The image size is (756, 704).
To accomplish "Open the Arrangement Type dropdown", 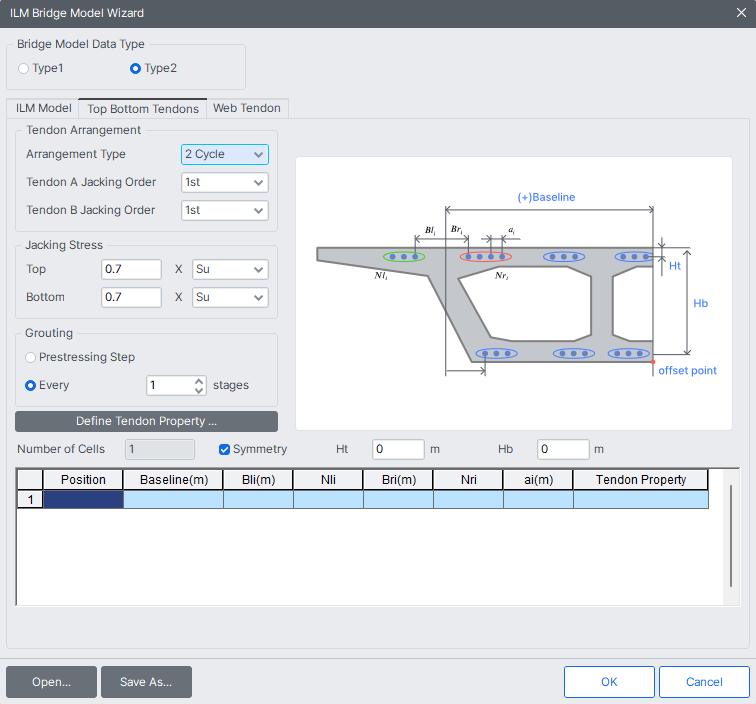I will [x=225, y=154].
